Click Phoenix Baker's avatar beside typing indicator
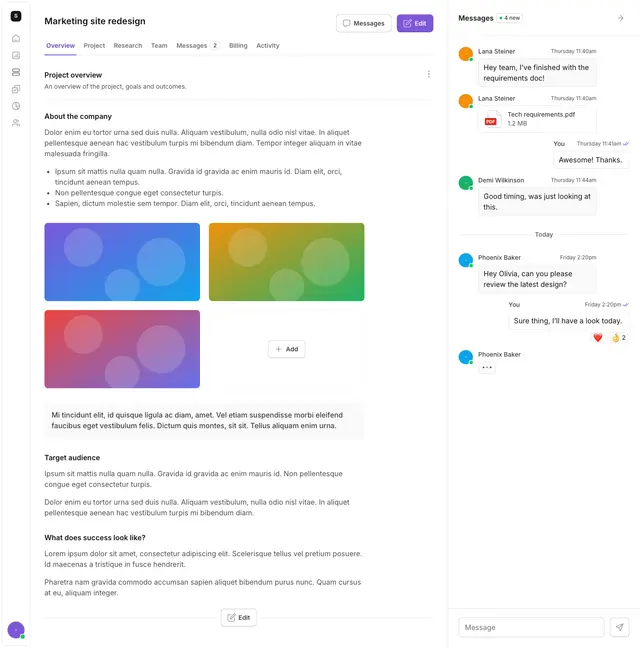The image size is (640, 648). pyautogui.click(x=466, y=357)
